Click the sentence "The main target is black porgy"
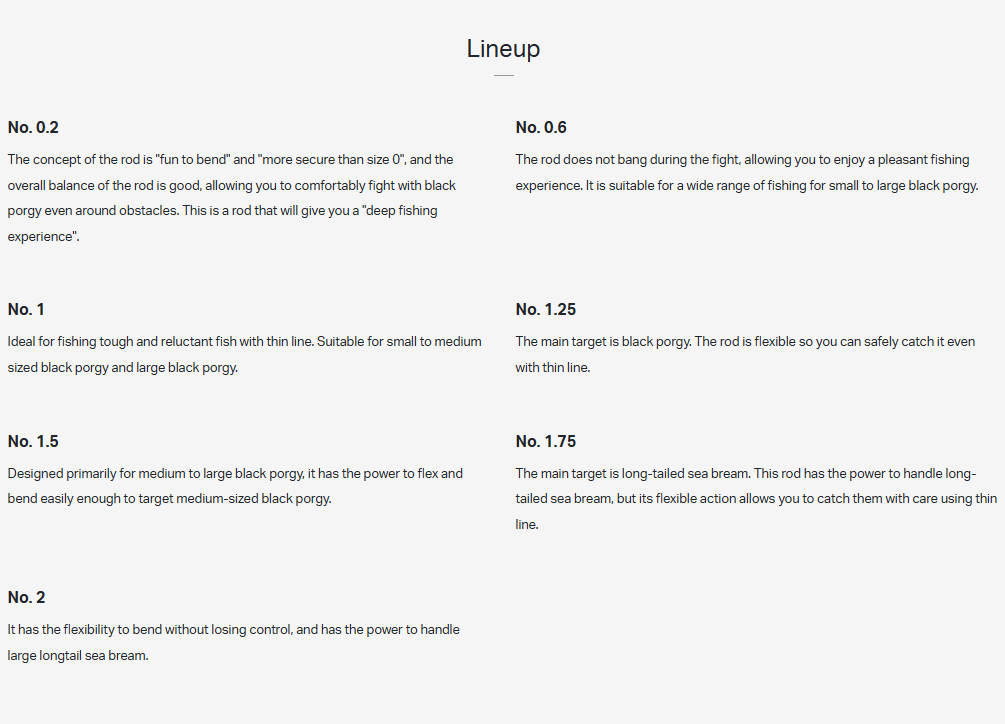The width and height of the screenshot is (1005, 724). click(x=603, y=342)
